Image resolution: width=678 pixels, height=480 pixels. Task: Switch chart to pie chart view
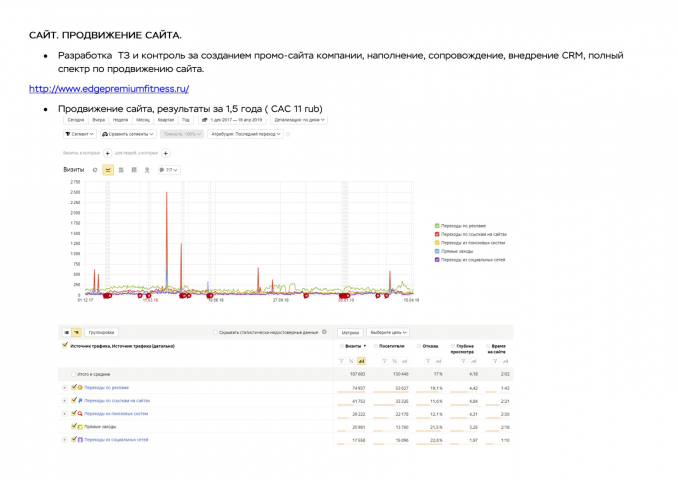point(95,170)
